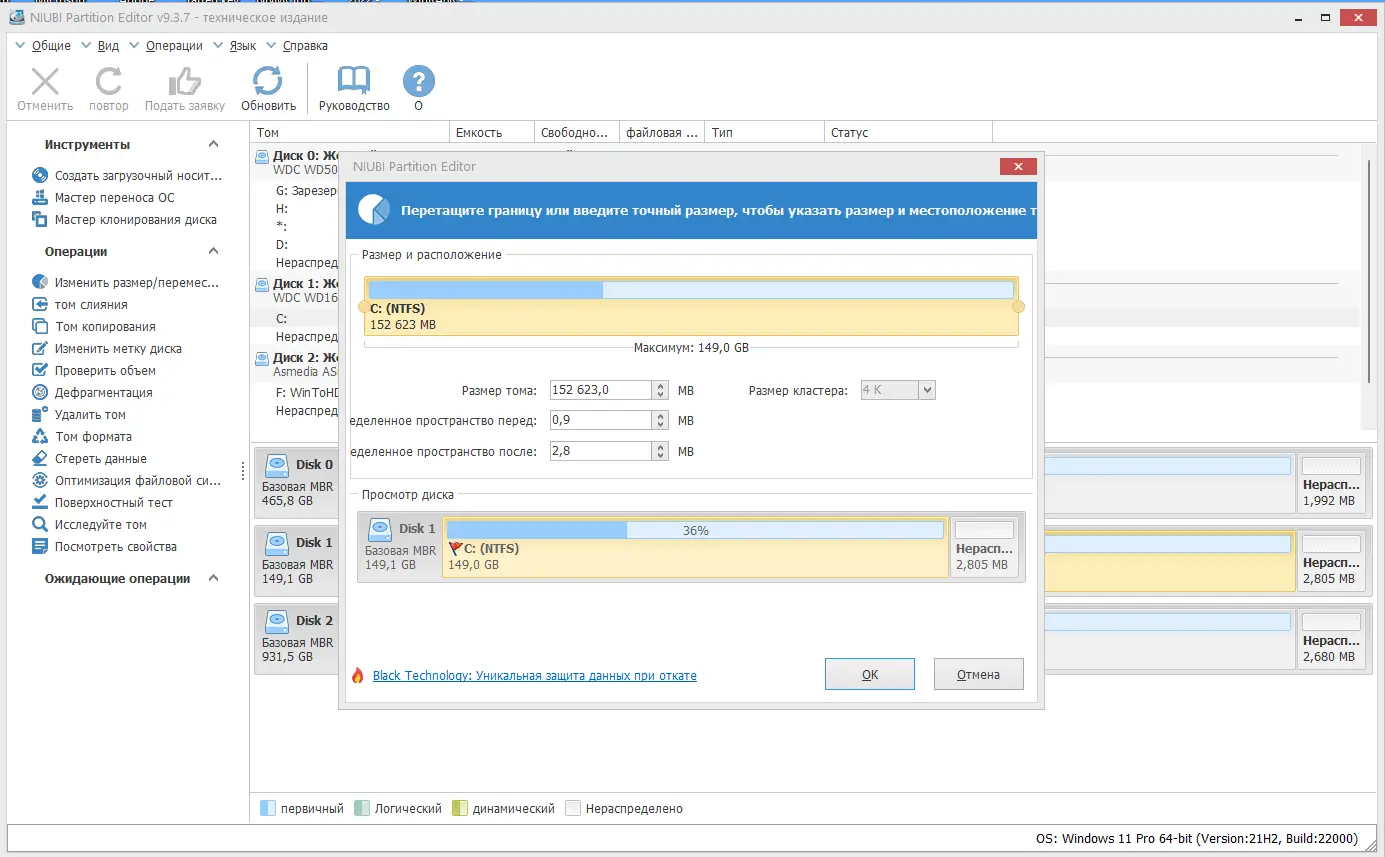The width and height of the screenshot is (1385, 857).
Task: Click the 2,680 MB unallocated block
Action: pyautogui.click(x=1331, y=639)
